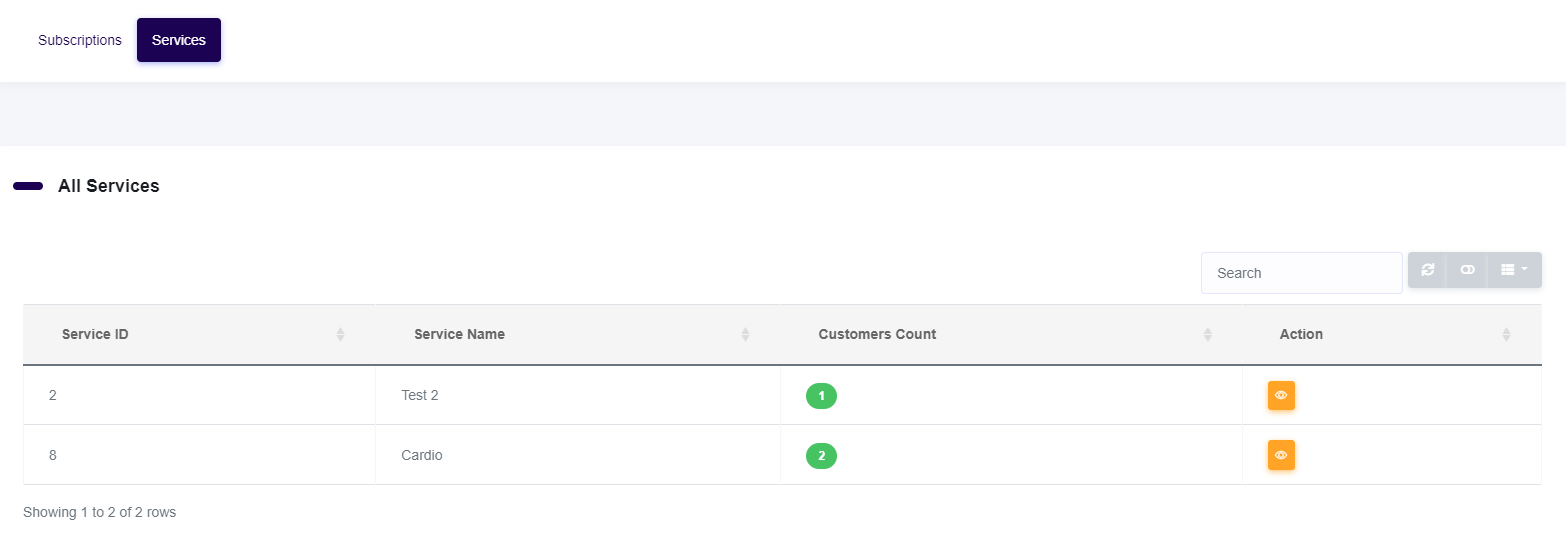
Task: Click sort arrows in Service ID column
Action: point(340,335)
